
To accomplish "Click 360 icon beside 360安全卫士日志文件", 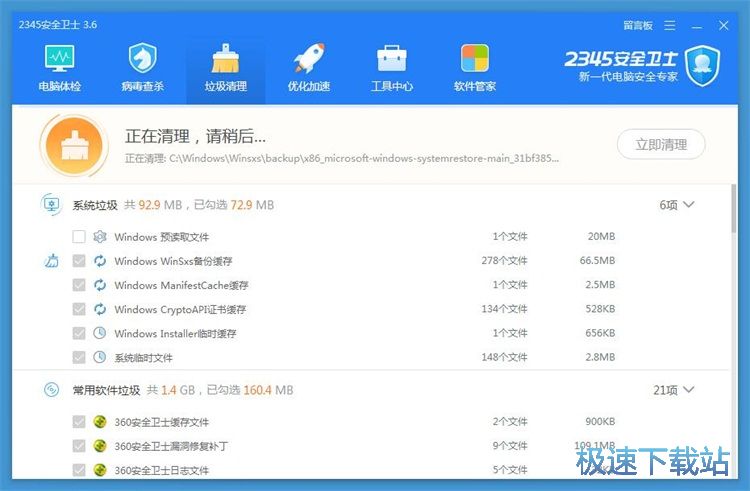I will point(99,470).
